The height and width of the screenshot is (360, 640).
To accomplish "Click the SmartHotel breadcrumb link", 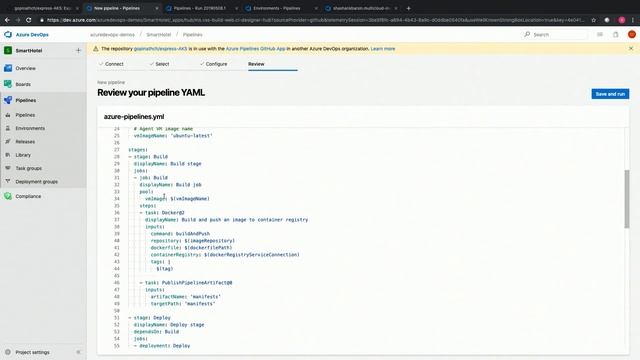I will pyautogui.click(x=158, y=35).
